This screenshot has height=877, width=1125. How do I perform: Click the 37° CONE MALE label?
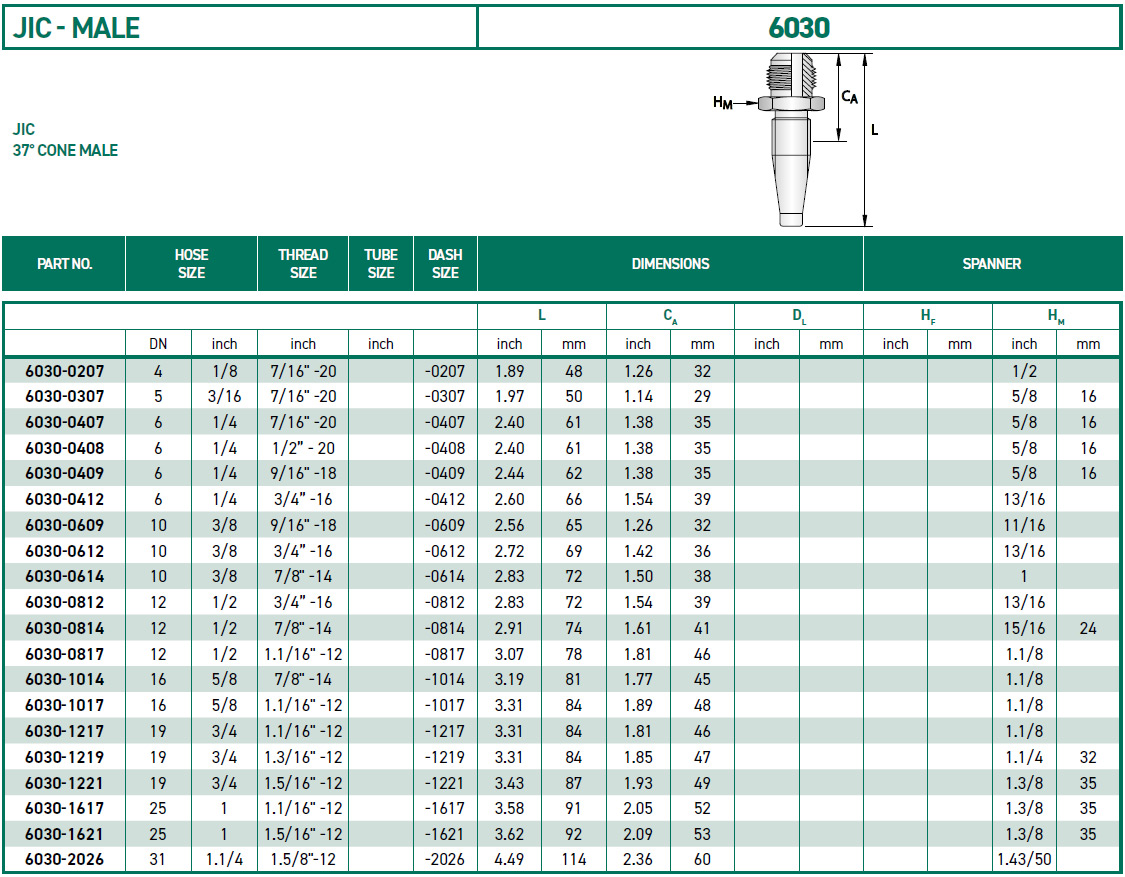(65, 150)
